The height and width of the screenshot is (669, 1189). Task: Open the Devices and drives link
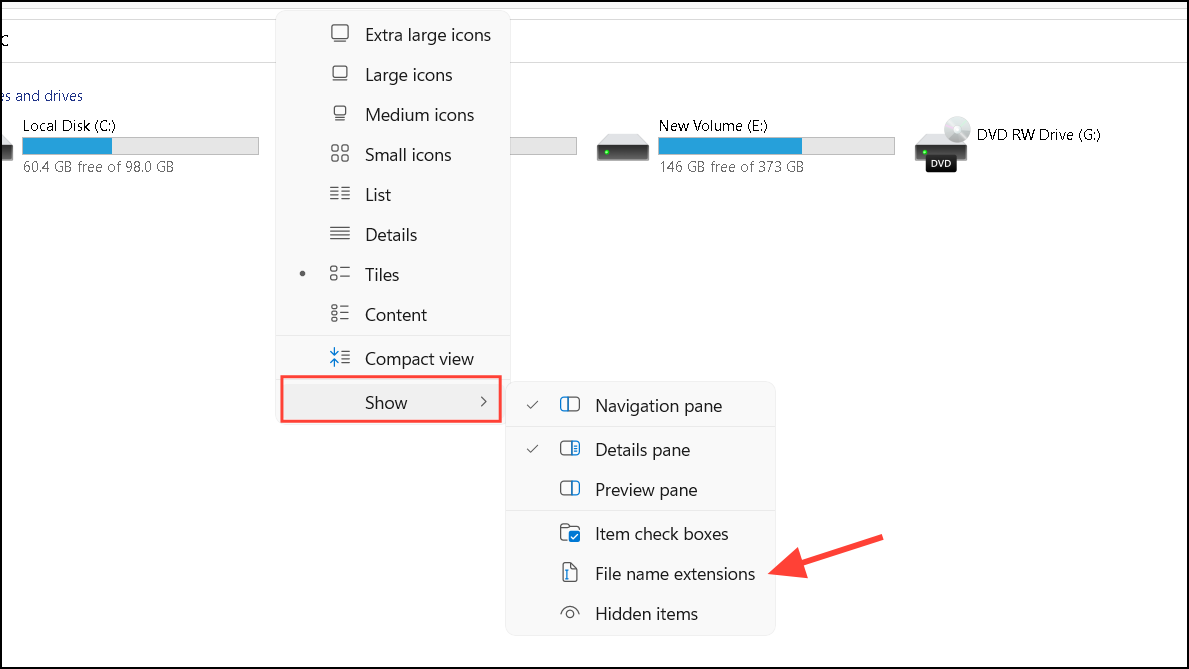coord(42,95)
